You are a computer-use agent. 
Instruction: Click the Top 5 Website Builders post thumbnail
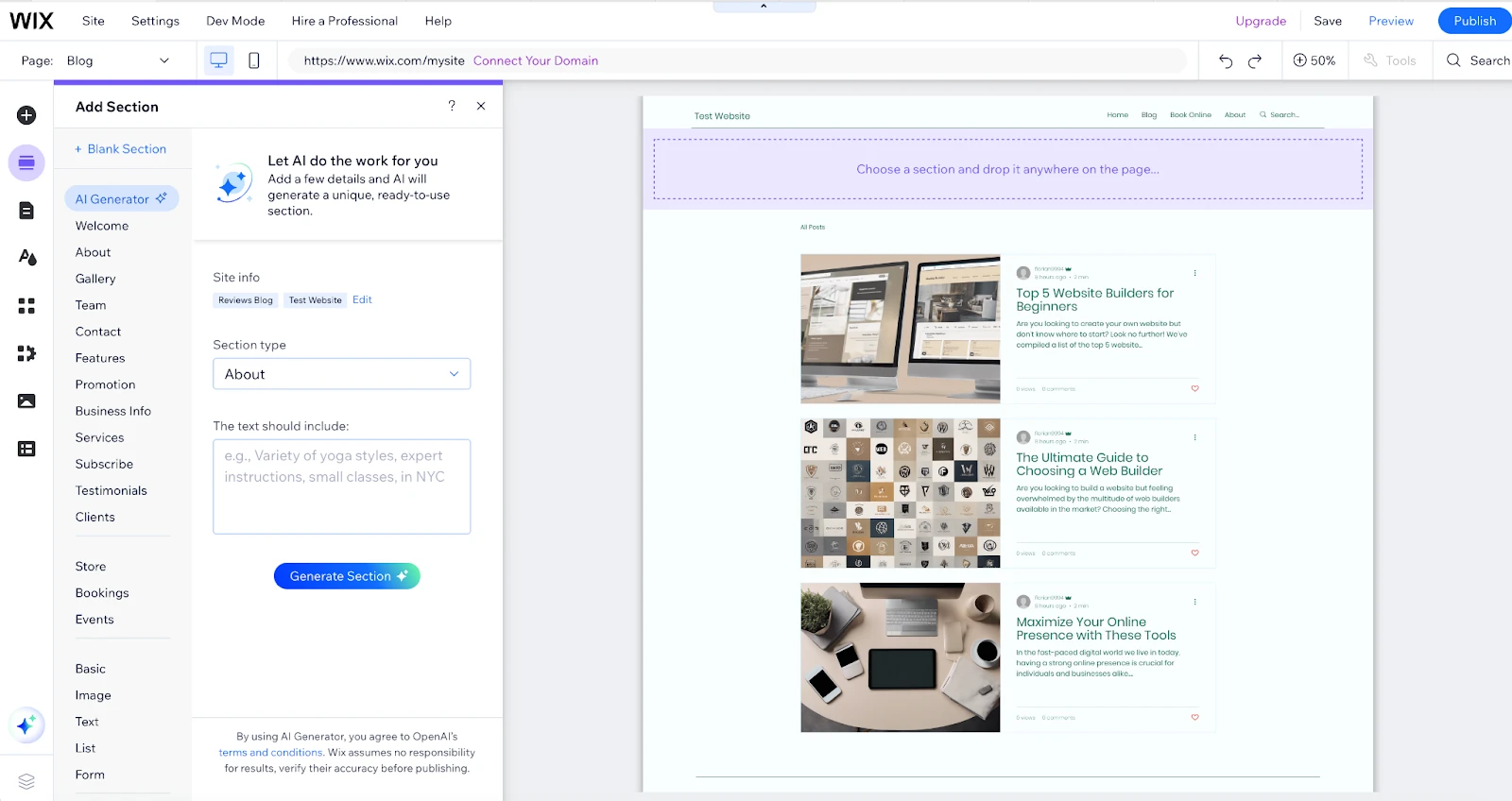(900, 329)
